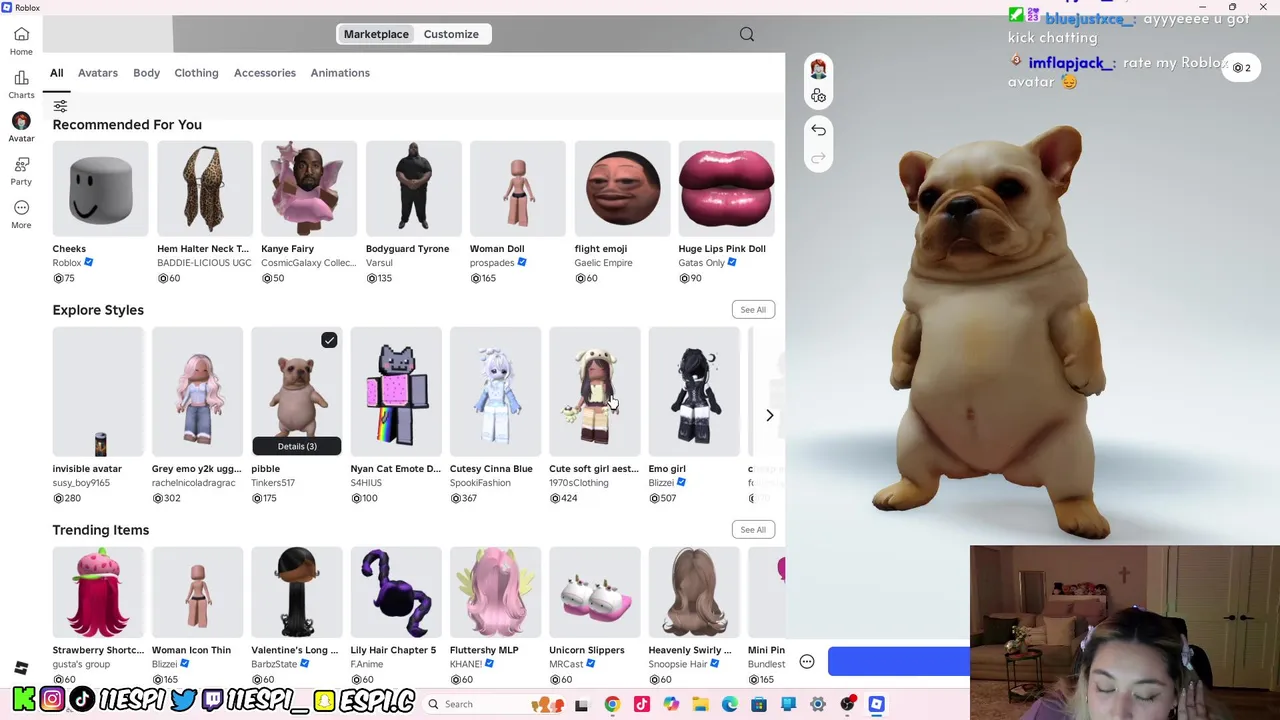Open the Cheeks item thumbnail
This screenshot has width=1280, height=720.
click(100, 189)
